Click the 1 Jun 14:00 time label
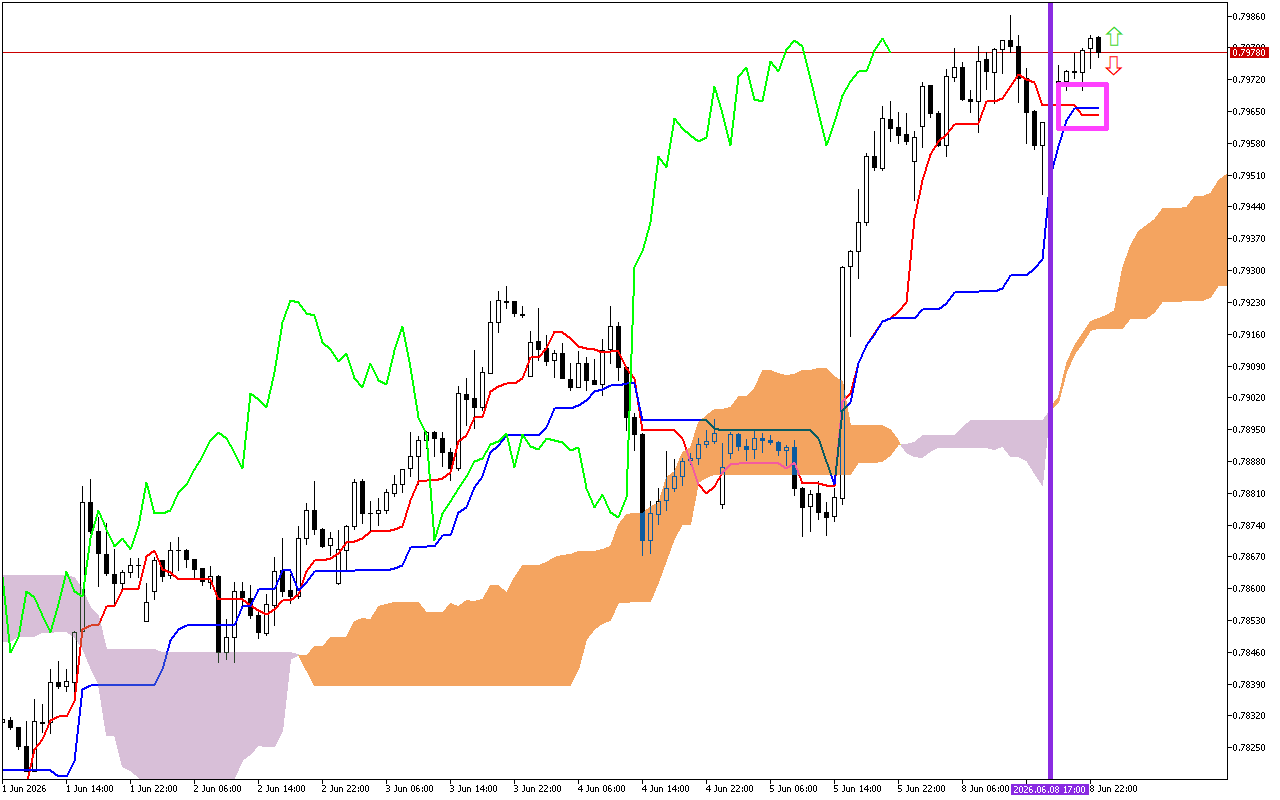The height and width of the screenshot is (800, 1280). (89, 789)
